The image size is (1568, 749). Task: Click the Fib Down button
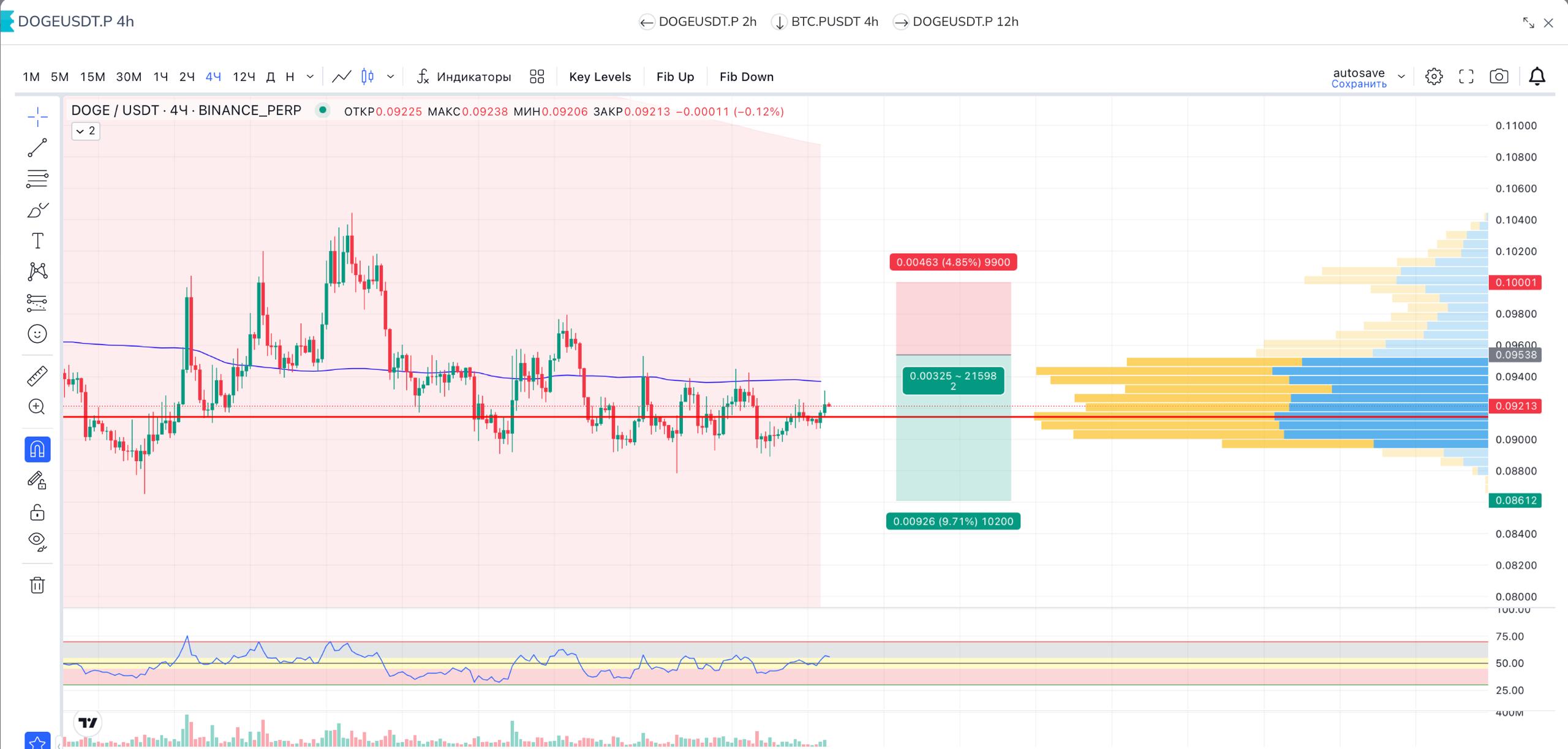[746, 77]
